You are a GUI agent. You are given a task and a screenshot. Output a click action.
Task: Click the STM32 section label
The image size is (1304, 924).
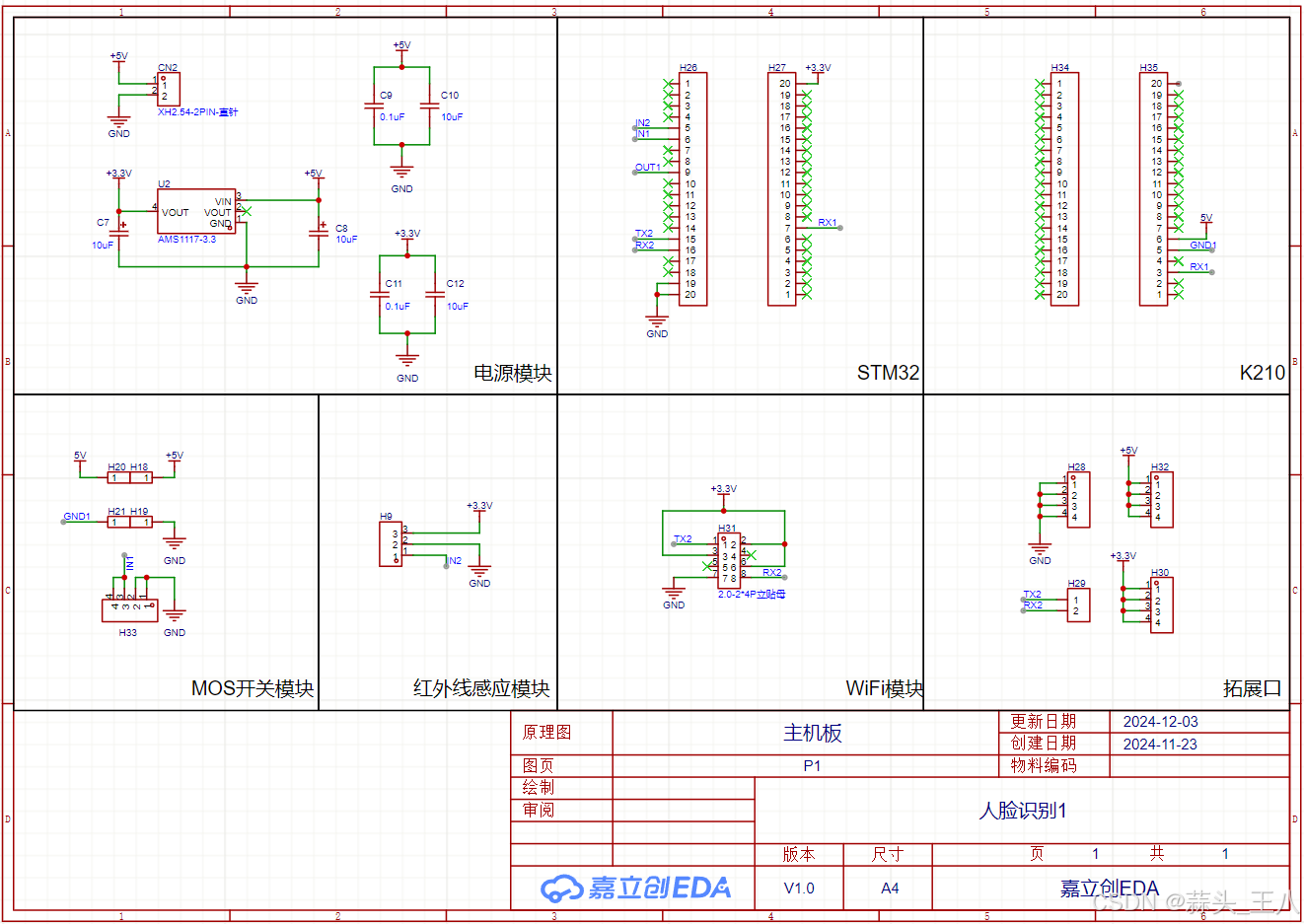[888, 373]
